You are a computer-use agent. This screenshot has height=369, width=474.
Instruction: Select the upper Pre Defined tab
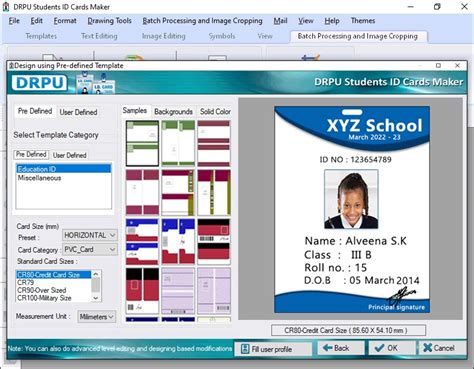[x=35, y=111]
